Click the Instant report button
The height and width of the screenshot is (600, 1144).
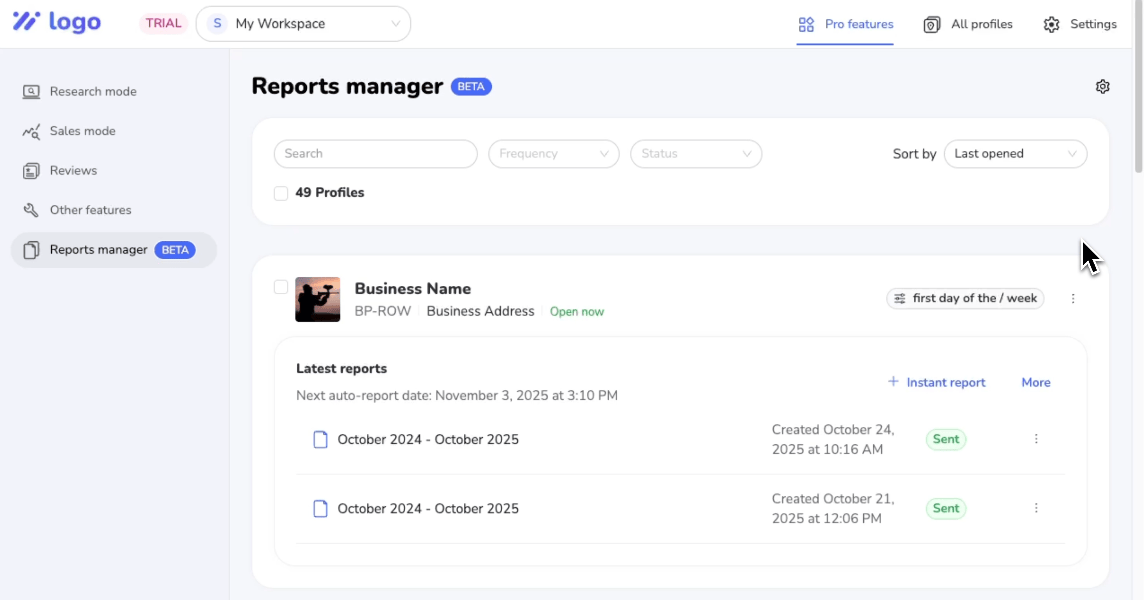pyautogui.click(x=936, y=383)
